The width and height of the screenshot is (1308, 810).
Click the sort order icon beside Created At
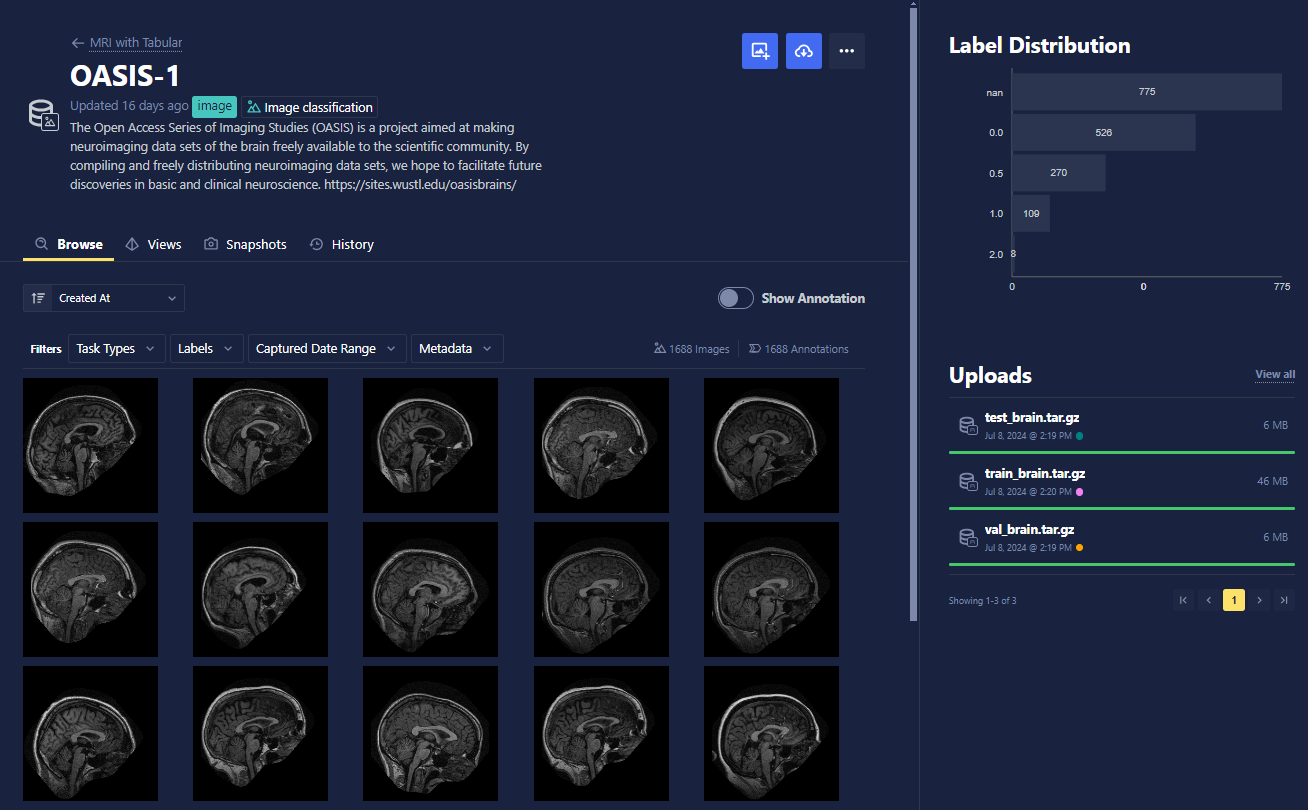click(x=38, y=298)
